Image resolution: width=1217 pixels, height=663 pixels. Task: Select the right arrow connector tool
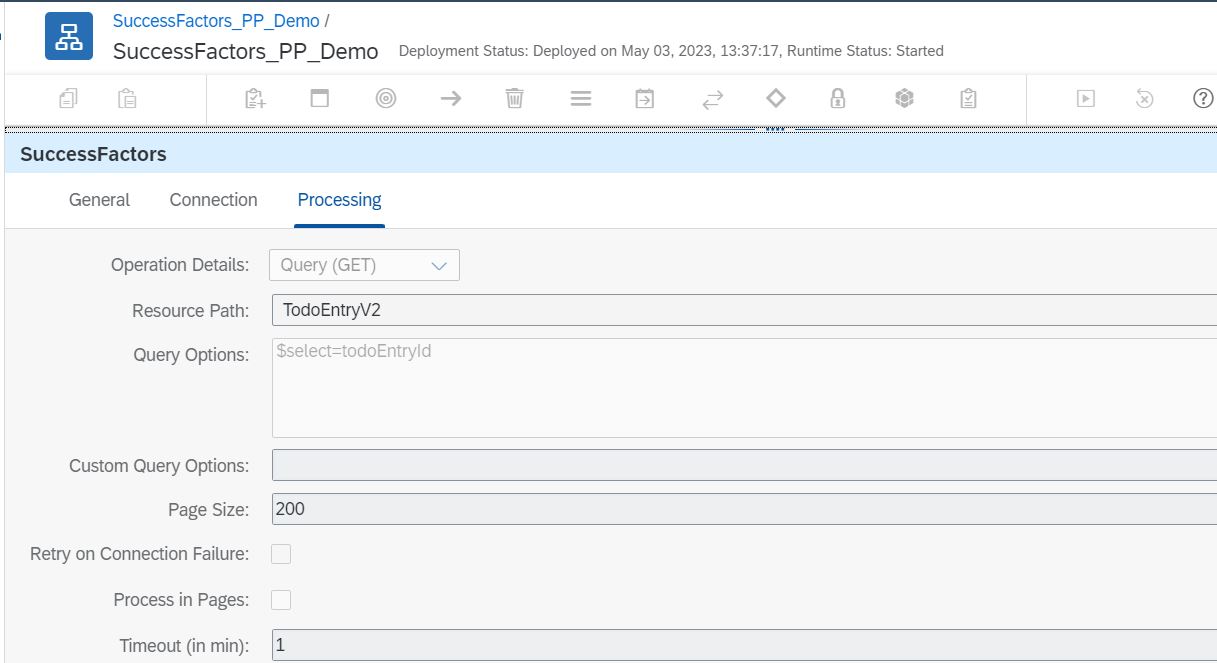(451, 98)
